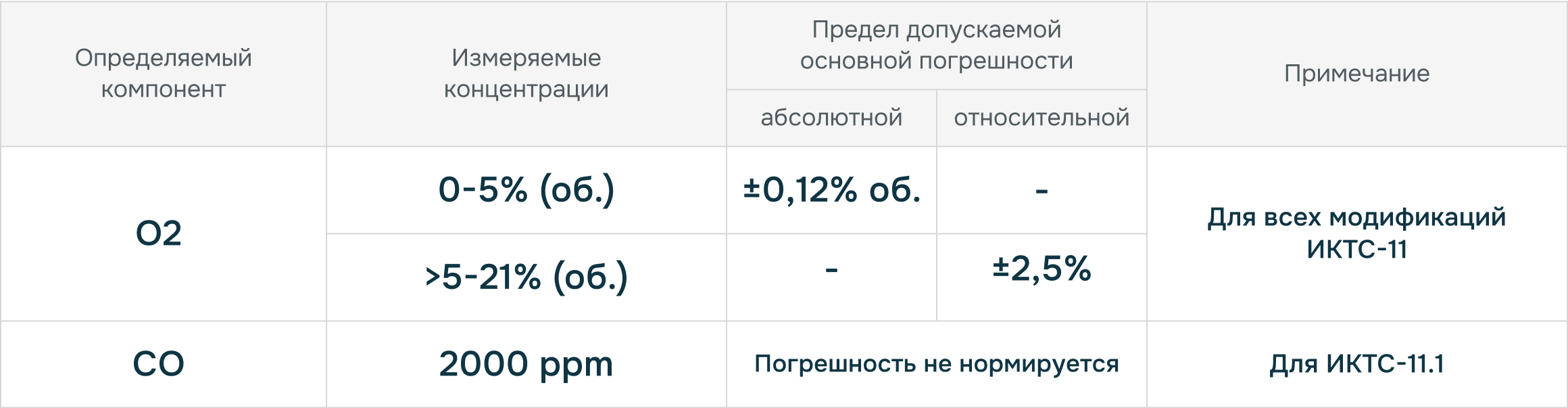The width and height of the screenshot is (1568, 408).
Task: Click the '0-5% (об.)' concentration cell
Action: coord(526,190)
